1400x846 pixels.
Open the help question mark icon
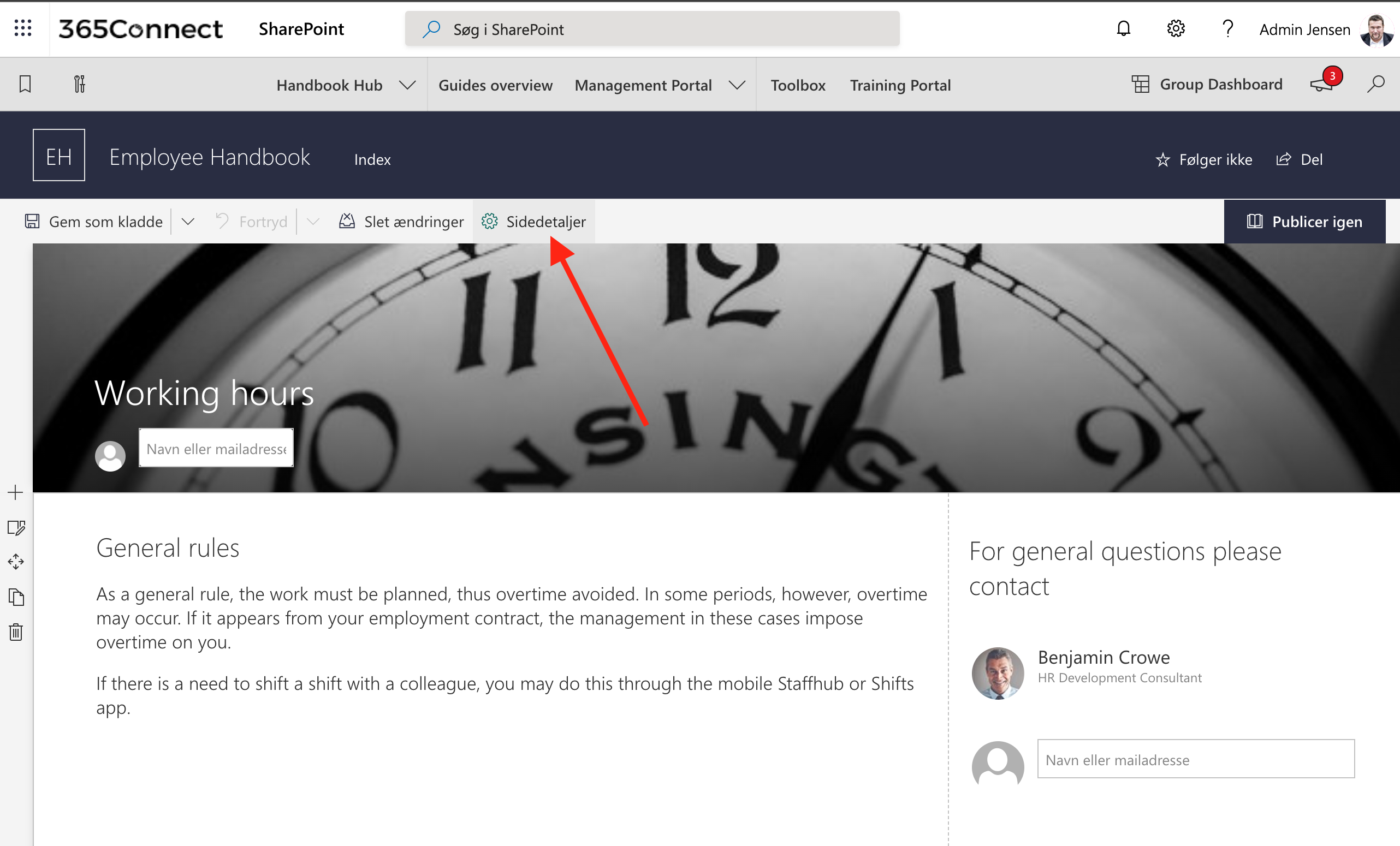1228,28
